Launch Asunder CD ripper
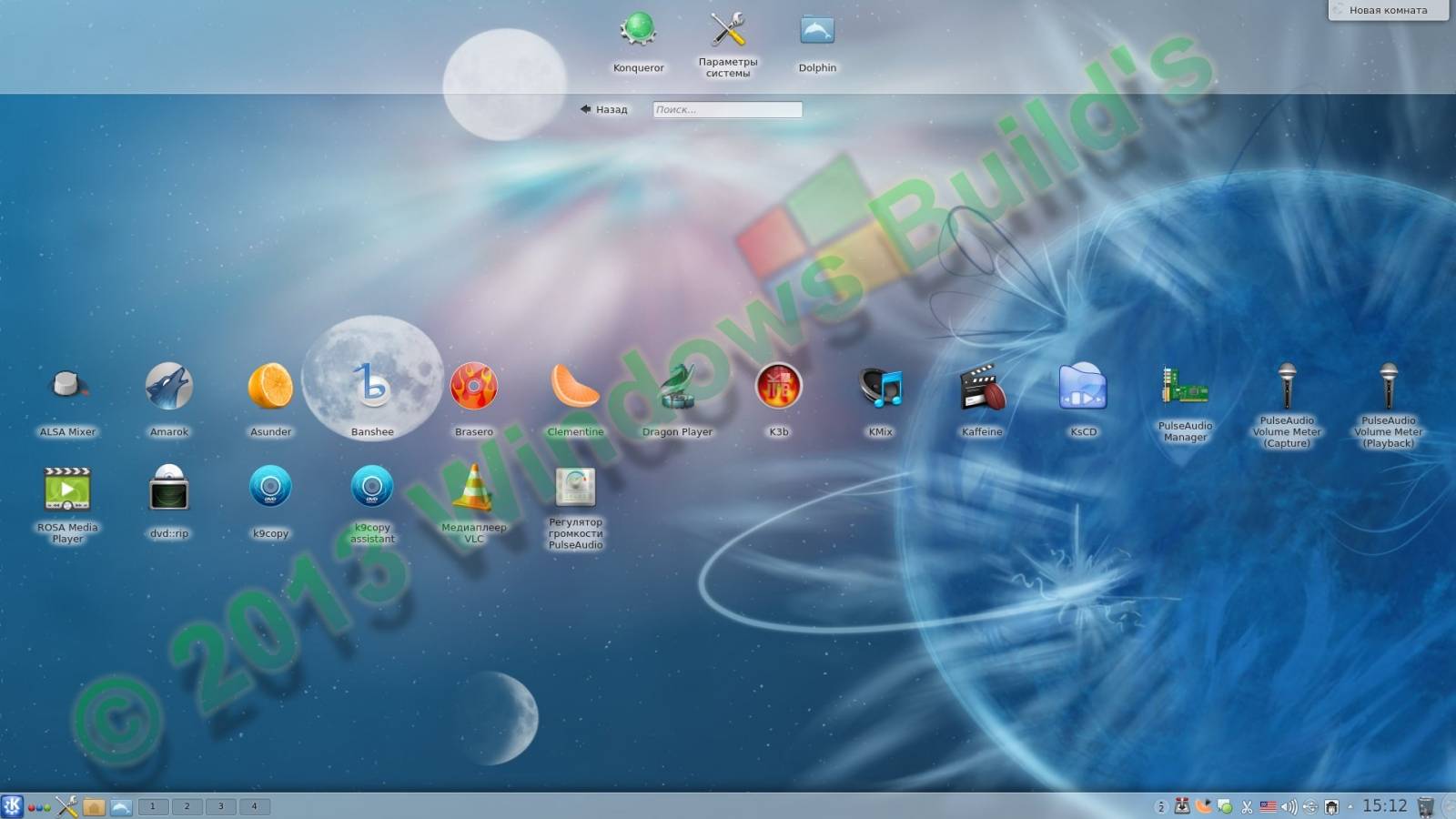Image resolution: width=1456 pixels, height=819 pixels. [270, 400]
